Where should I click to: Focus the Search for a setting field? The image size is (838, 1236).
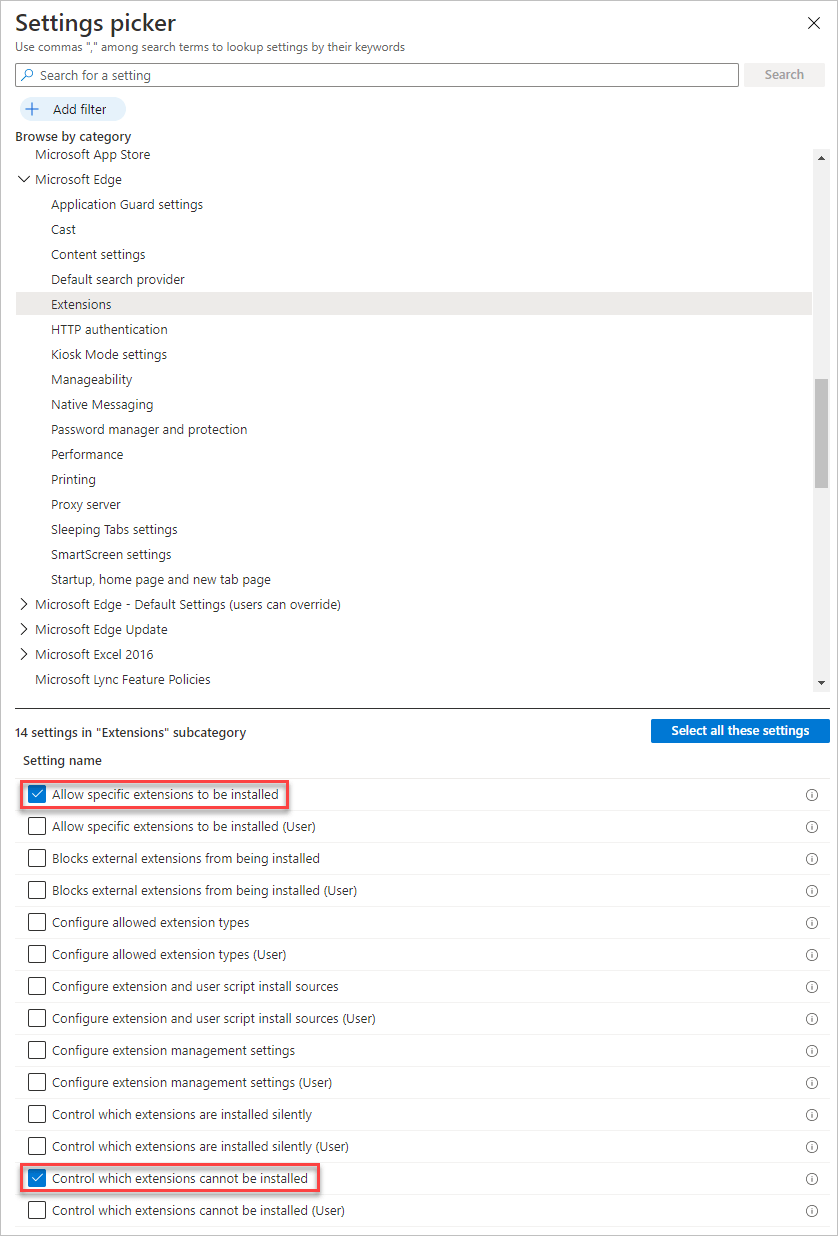tap(377, 75)
